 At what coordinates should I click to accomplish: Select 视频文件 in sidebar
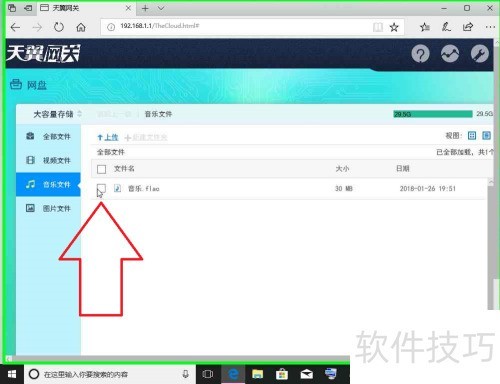(48, 160)
